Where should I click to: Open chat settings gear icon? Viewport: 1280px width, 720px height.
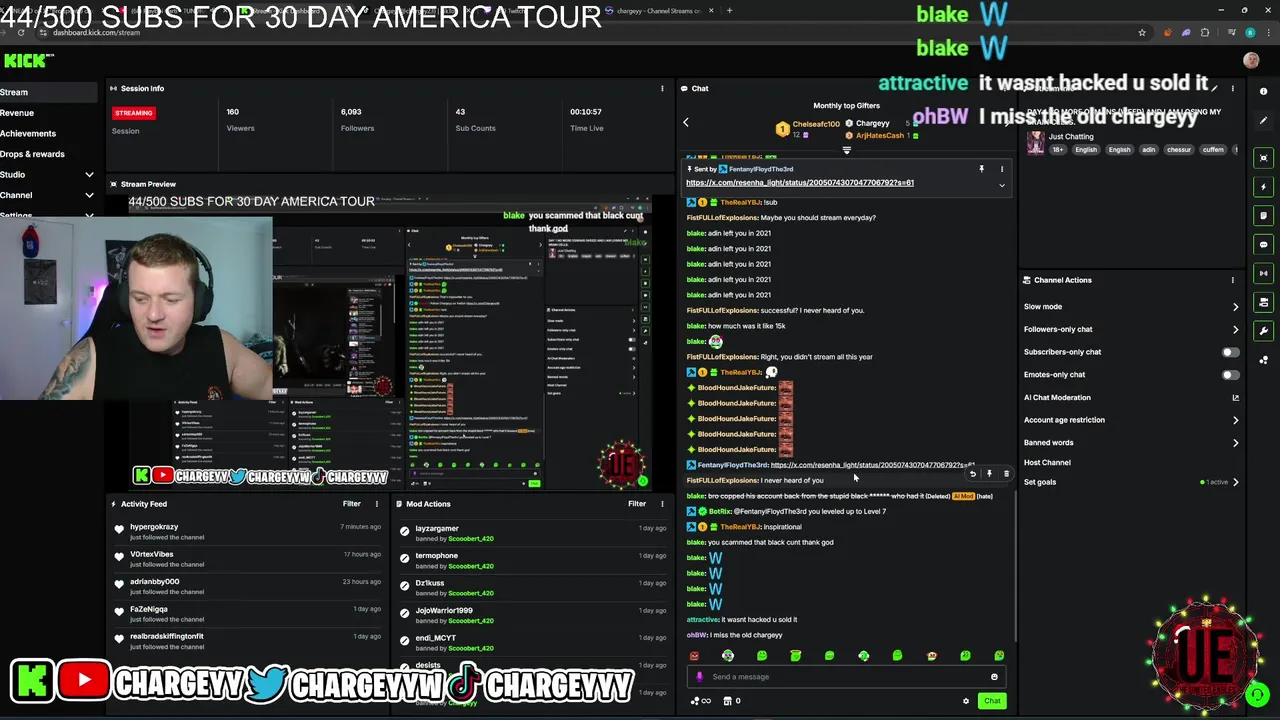[966, 701]
